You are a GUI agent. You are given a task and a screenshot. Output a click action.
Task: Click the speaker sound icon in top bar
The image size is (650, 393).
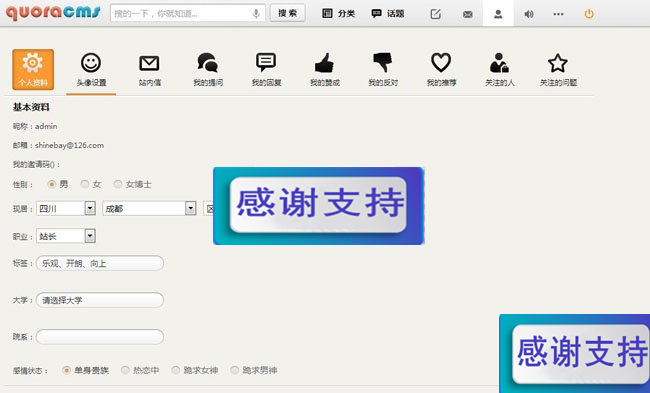[x=529, y=14]
